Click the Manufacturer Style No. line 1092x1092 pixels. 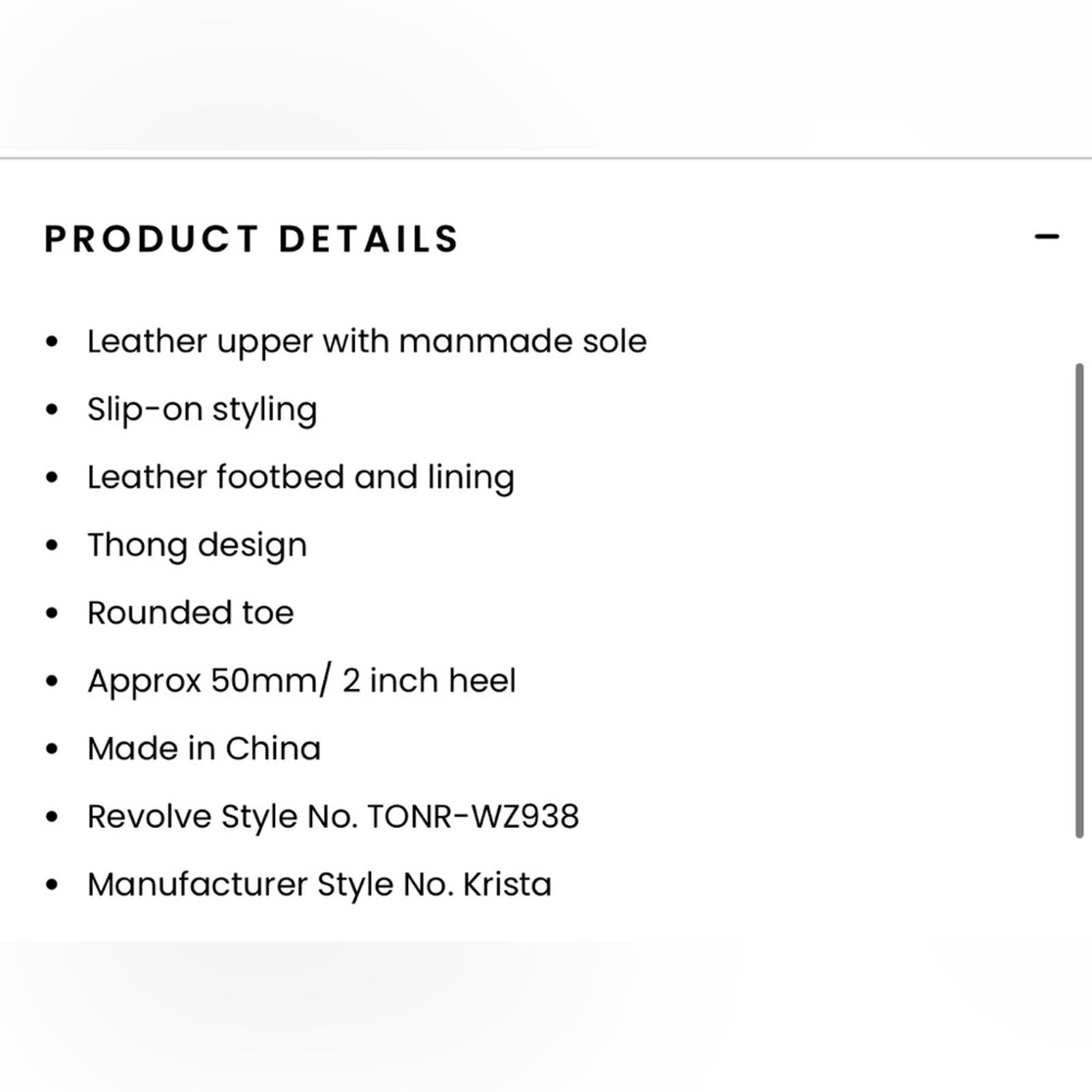click(x=319, y=884)
